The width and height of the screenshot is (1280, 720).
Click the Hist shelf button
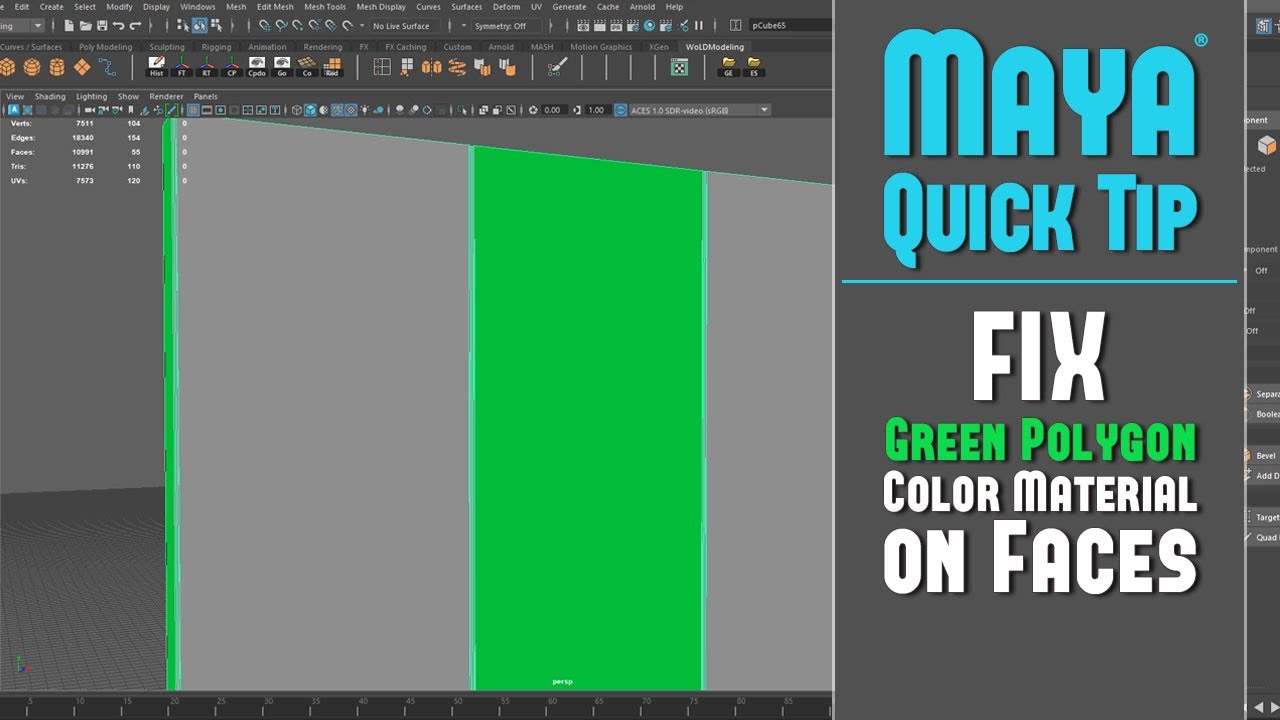click(x=157, y=67)
